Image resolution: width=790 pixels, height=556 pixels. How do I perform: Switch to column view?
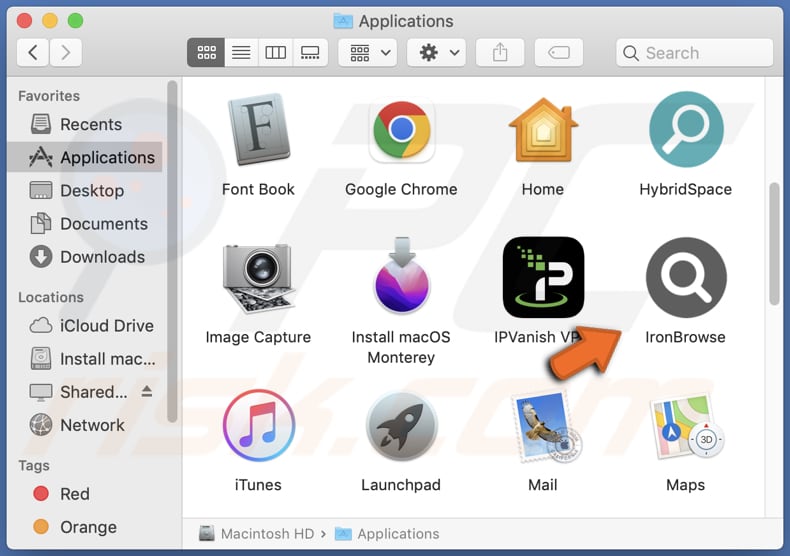tap(276, 52)
